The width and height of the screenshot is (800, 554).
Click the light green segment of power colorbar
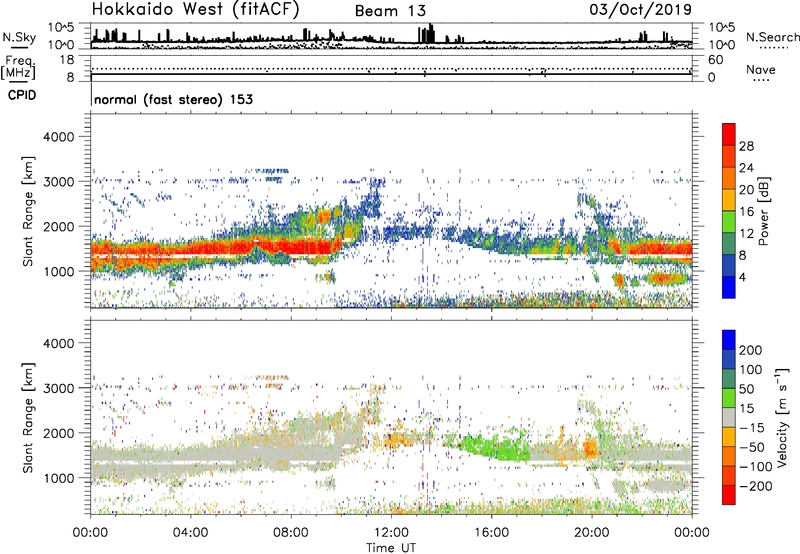pyautogui.click(x=729, y=222)
